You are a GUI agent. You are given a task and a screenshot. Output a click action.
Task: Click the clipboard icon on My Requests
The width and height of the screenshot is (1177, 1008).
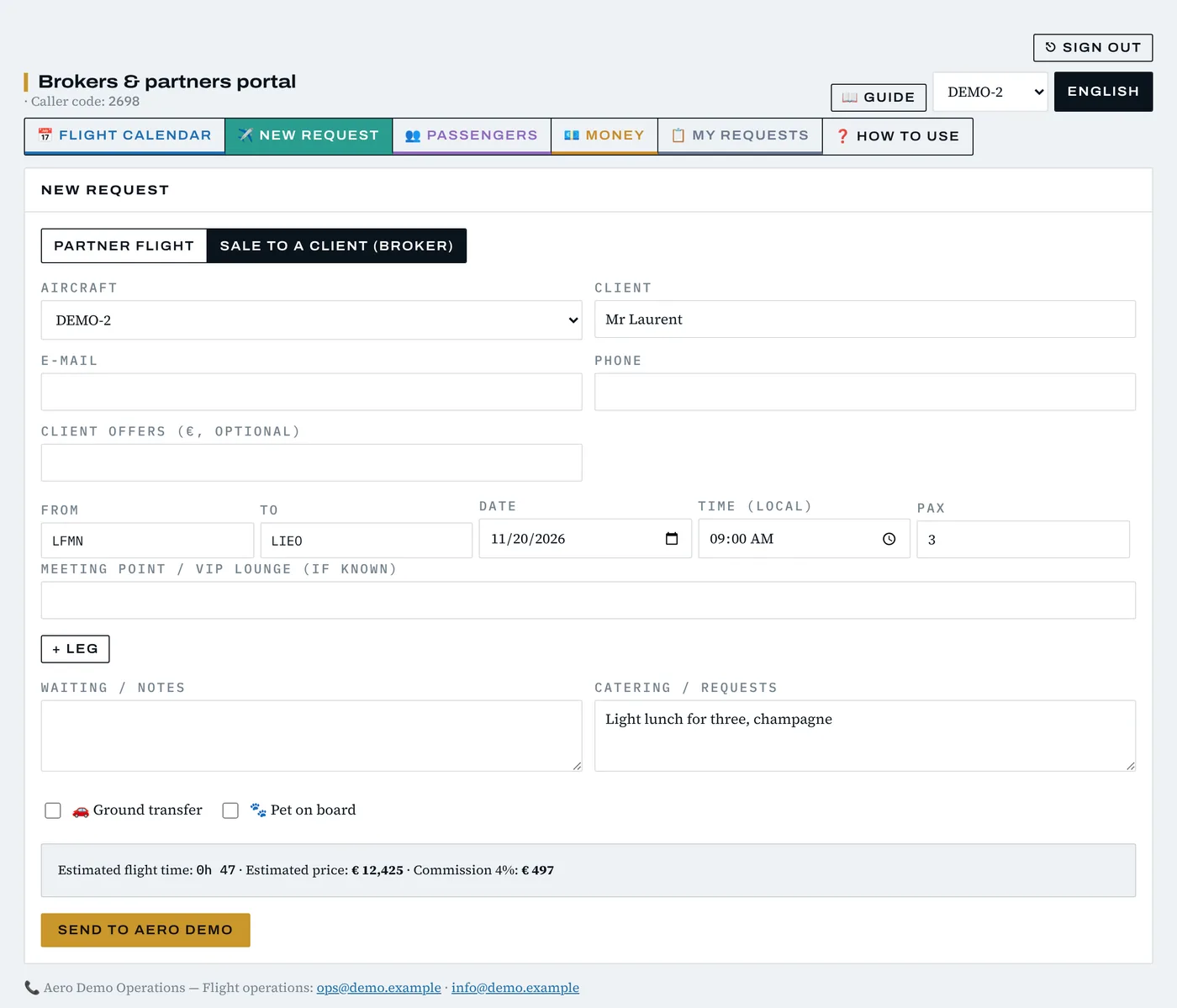point(678,135)
